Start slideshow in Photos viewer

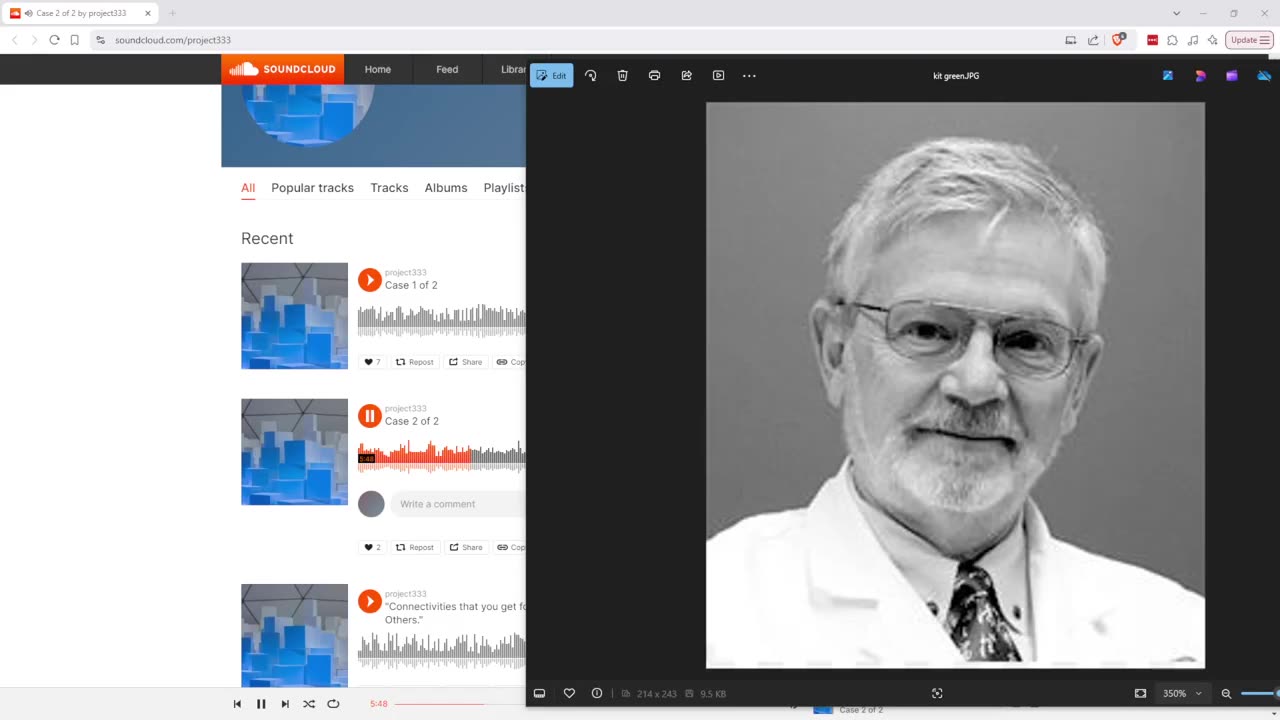[718, 75]
